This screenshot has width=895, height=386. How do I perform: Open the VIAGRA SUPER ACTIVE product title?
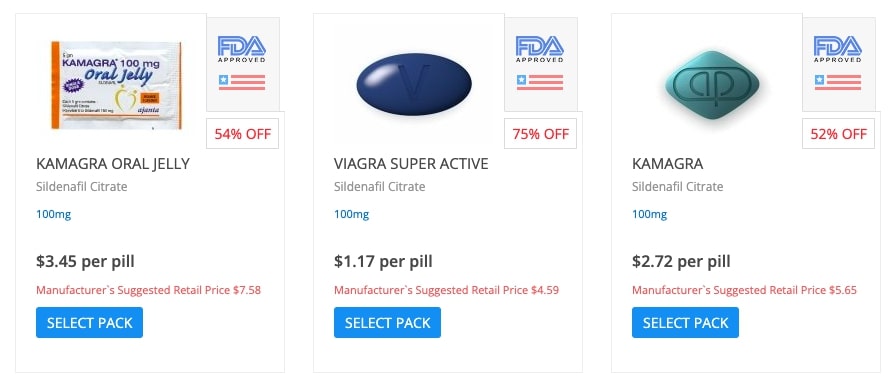411,164
